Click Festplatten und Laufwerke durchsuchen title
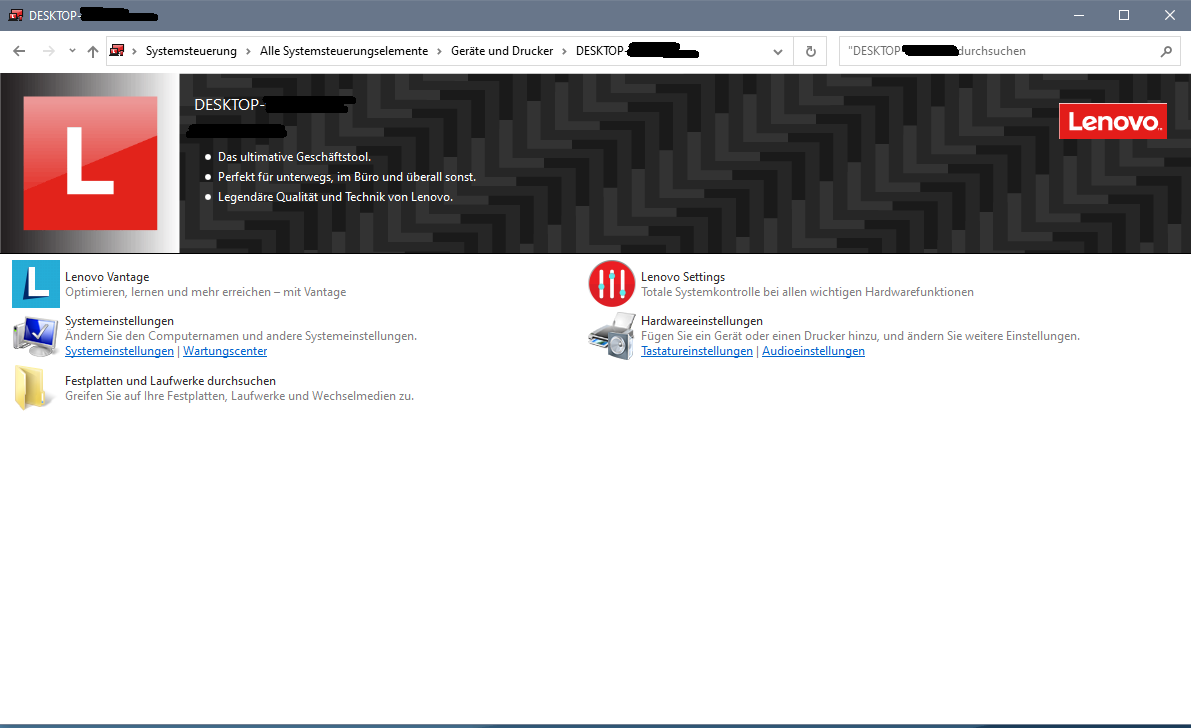 tap(170, 381)
